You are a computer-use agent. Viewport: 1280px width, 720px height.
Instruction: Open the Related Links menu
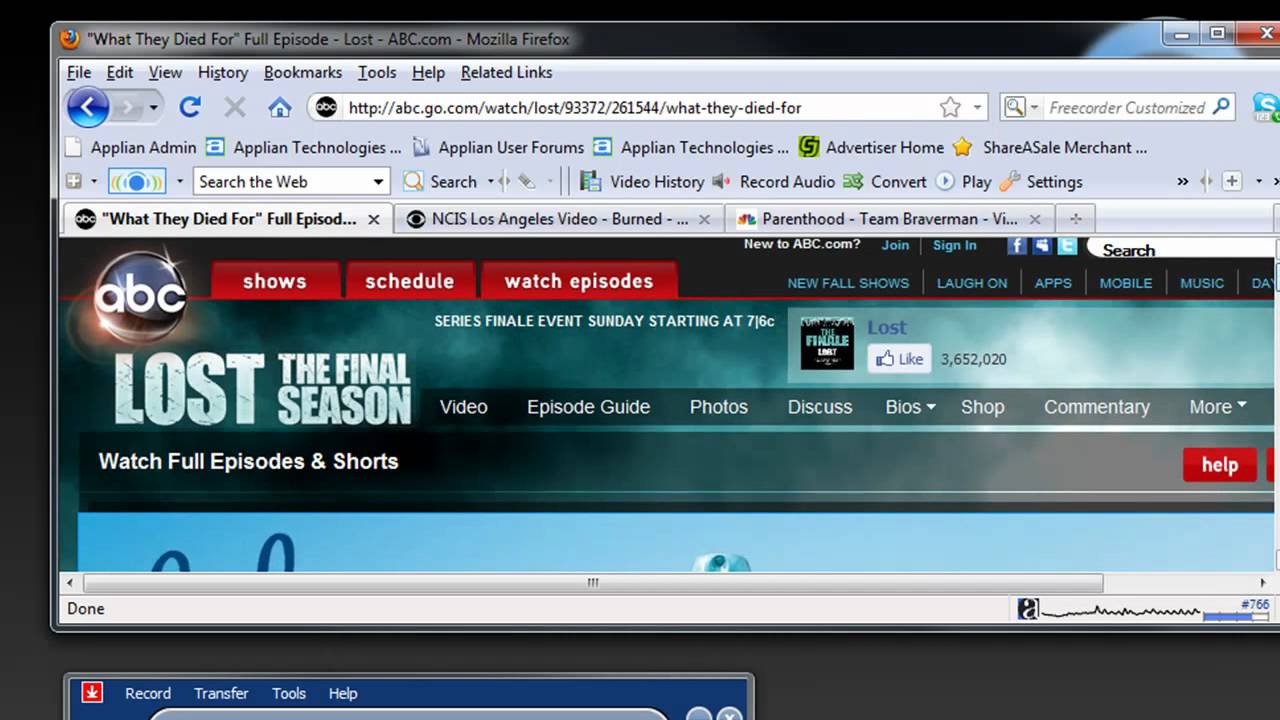tap(506, 72)
